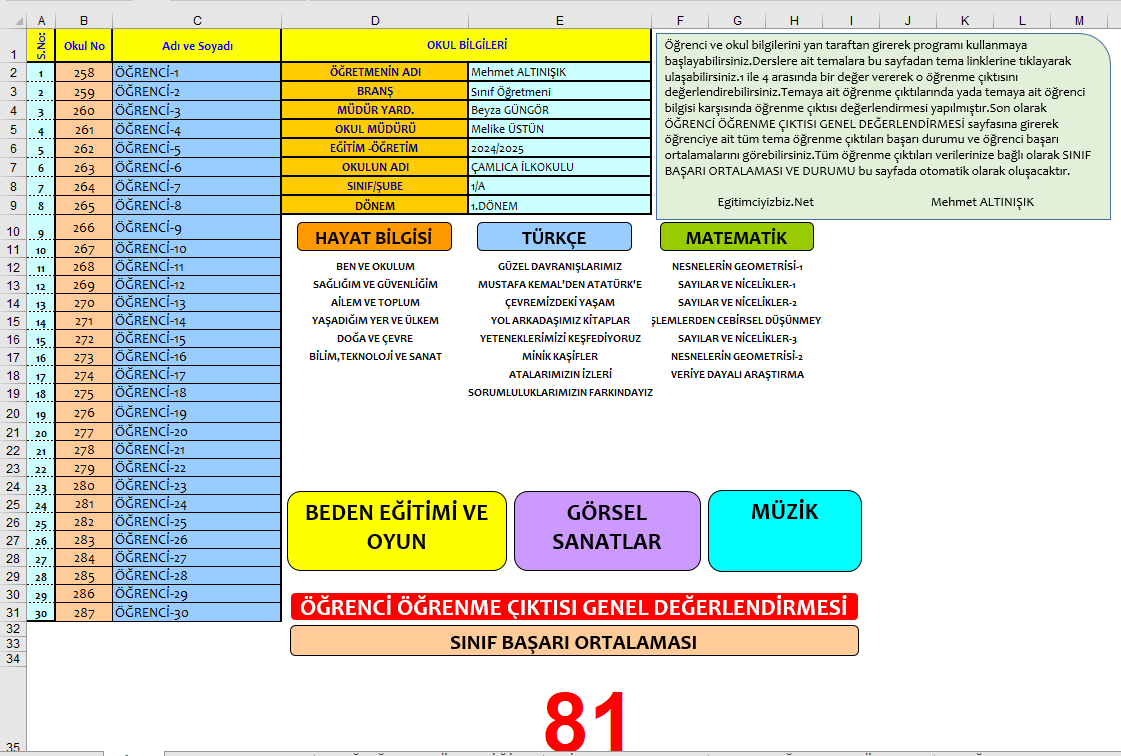Open ÇEVREMİZDEKİ YAŞAM theme link
Screen dimensions: 1121x756
click(x=560, y=302)
